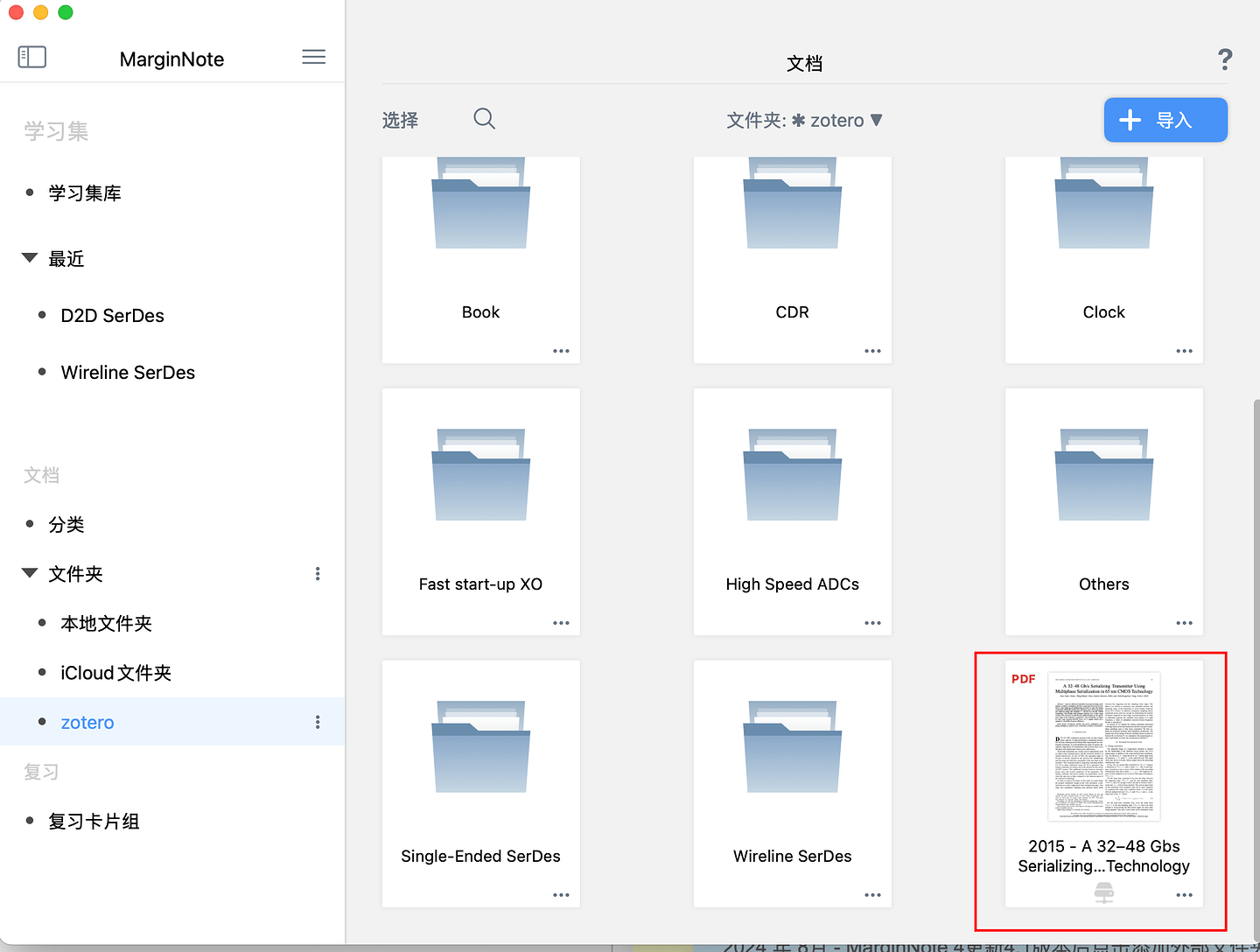
Task: Click more options for Single-Ended SerDes
Action: [561, 895]
